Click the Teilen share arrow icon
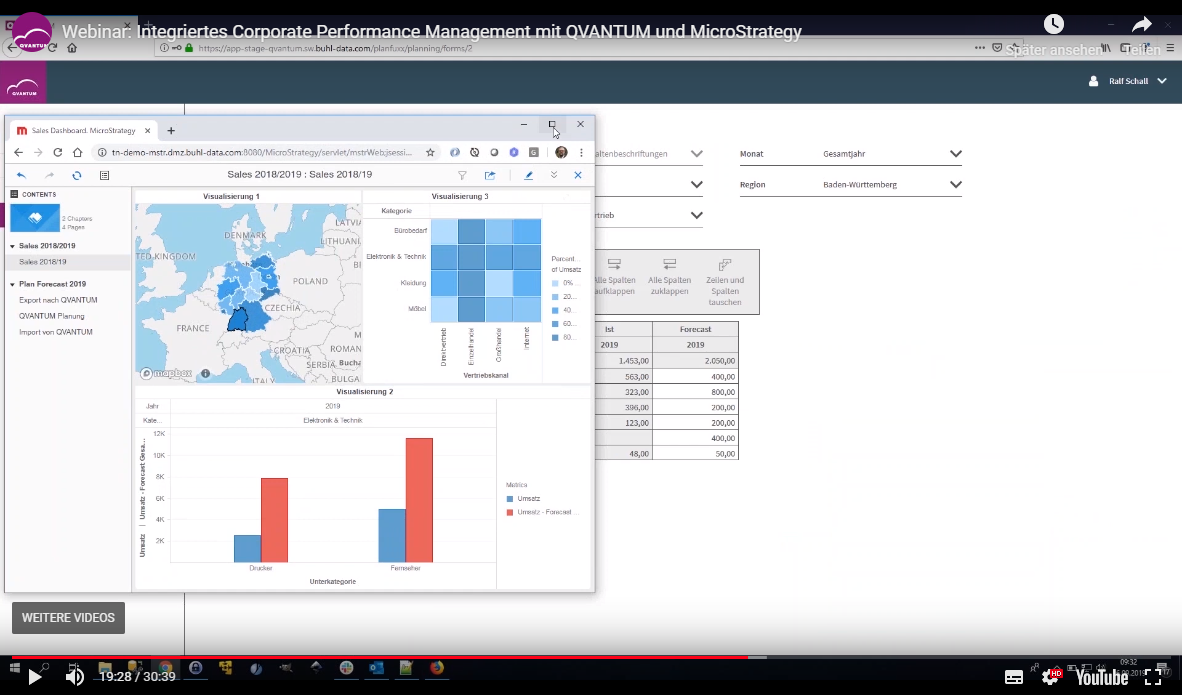1182x696 pixels. (x=1142, y=24)
